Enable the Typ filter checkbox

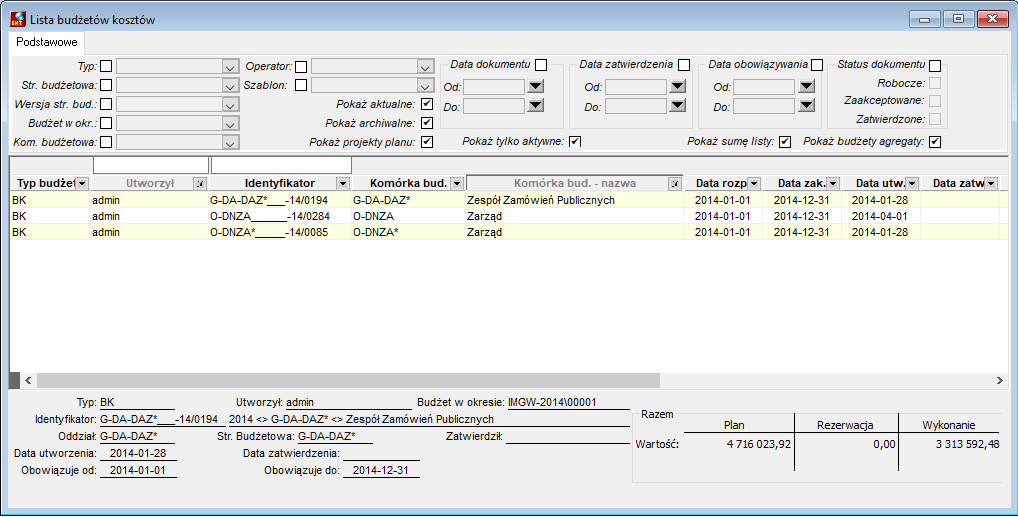tap(106, 66)
